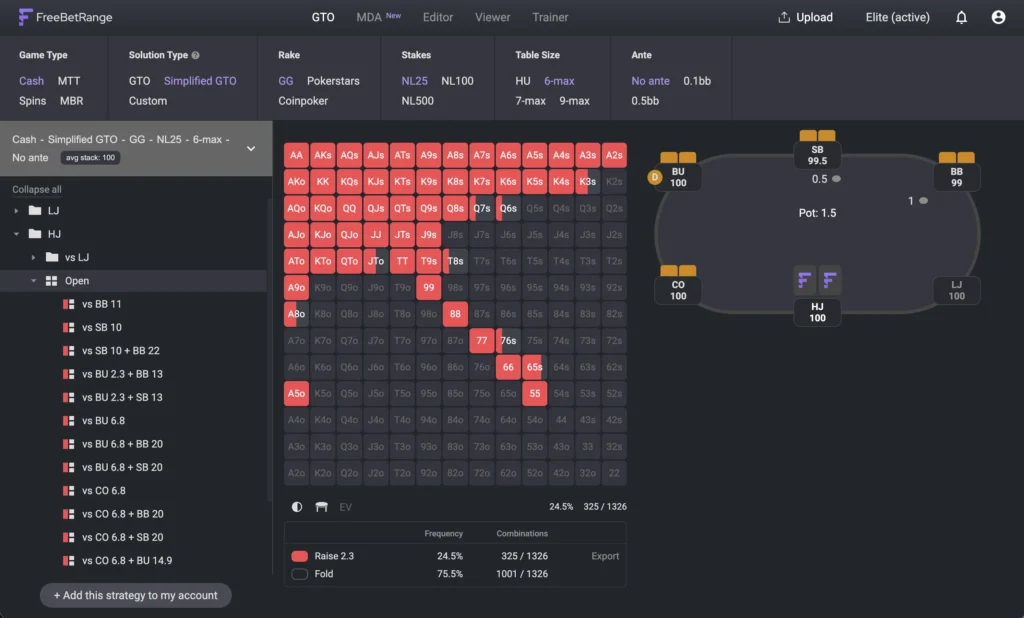Switch to the Trainer tab
1024x618 pixels.
(x=550, y=17)
